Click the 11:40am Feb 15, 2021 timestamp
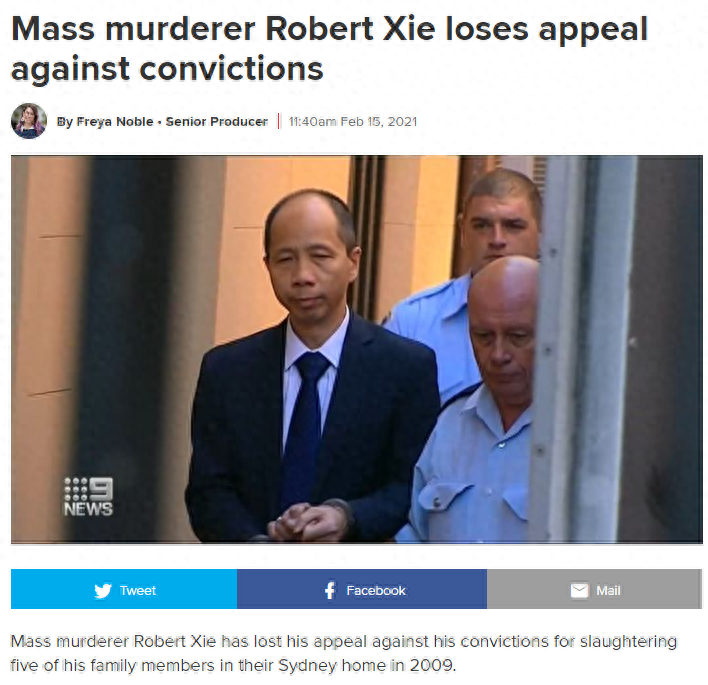This screenshot has width=708, height=685. [x=353, y=122]
